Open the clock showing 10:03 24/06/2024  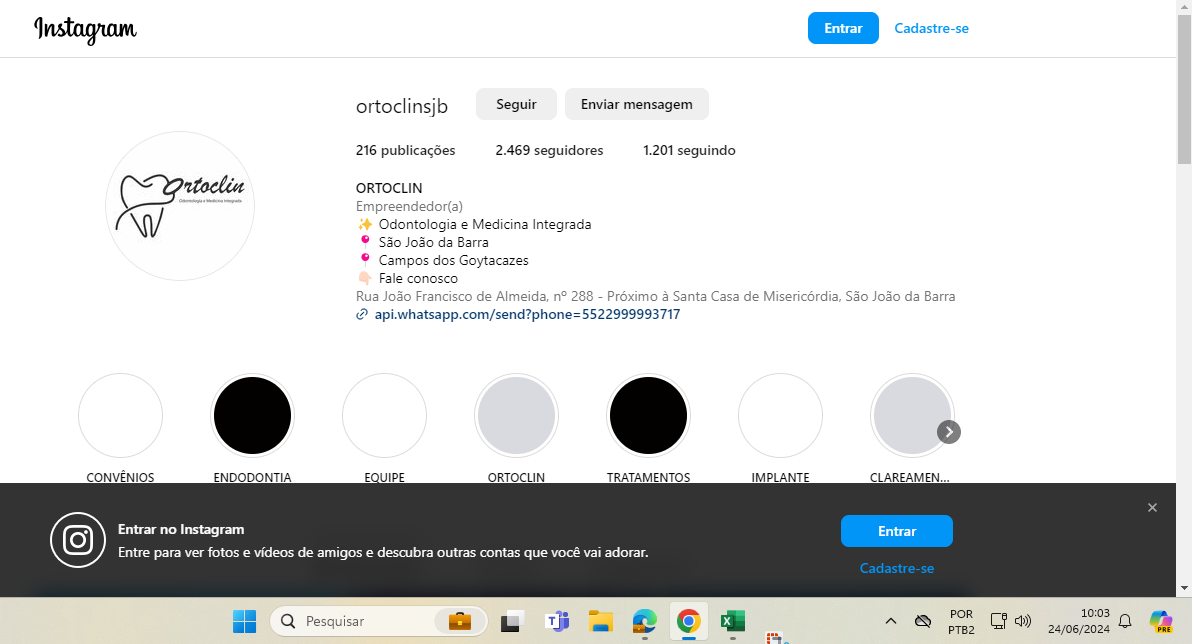click(x=1078, y=621)
